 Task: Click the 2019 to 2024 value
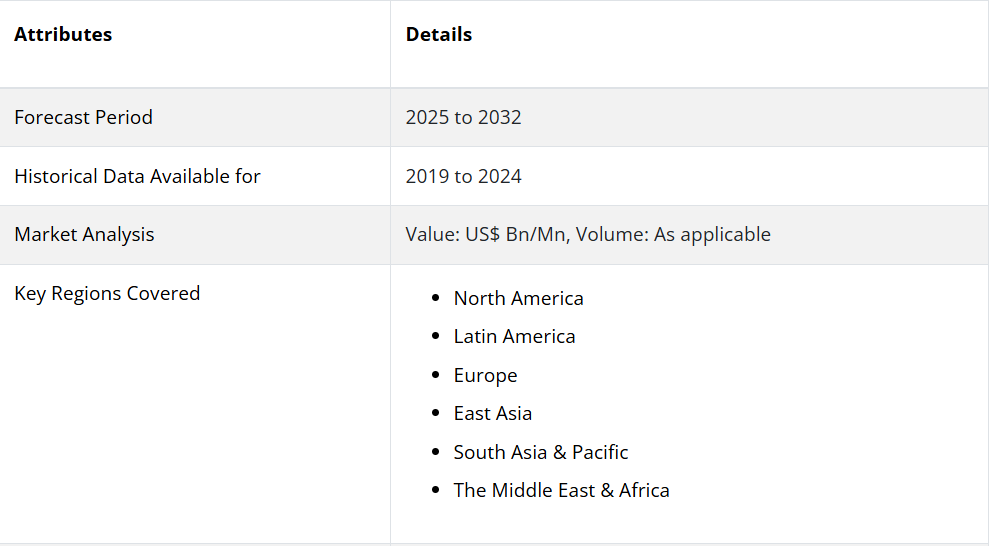(x=463, y=177)
